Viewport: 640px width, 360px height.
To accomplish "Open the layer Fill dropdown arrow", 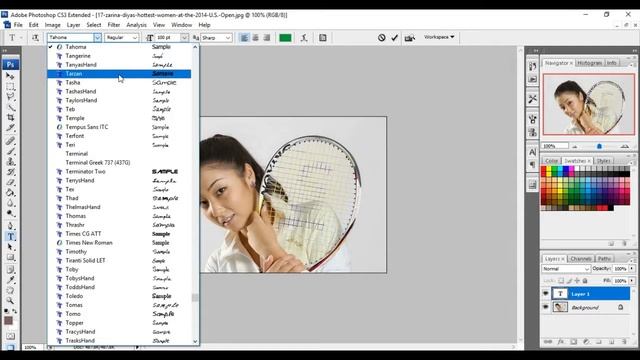I will pos(632,281).
